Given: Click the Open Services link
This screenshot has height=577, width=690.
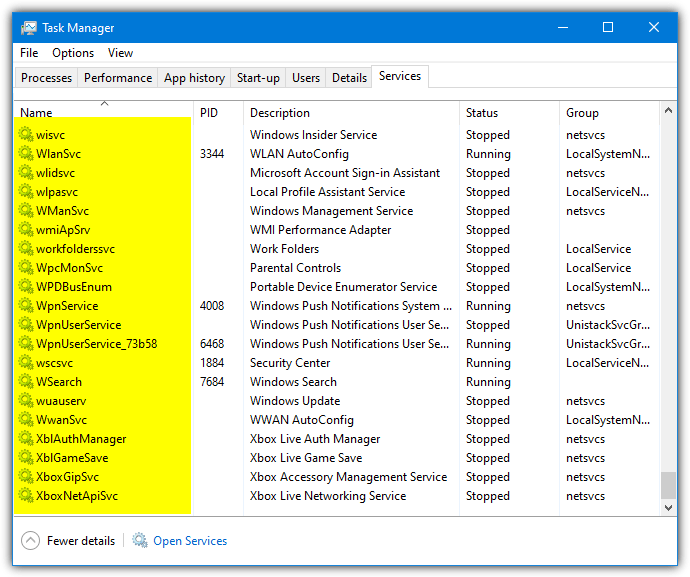Looking at the screenshot, I should point(190,540).
